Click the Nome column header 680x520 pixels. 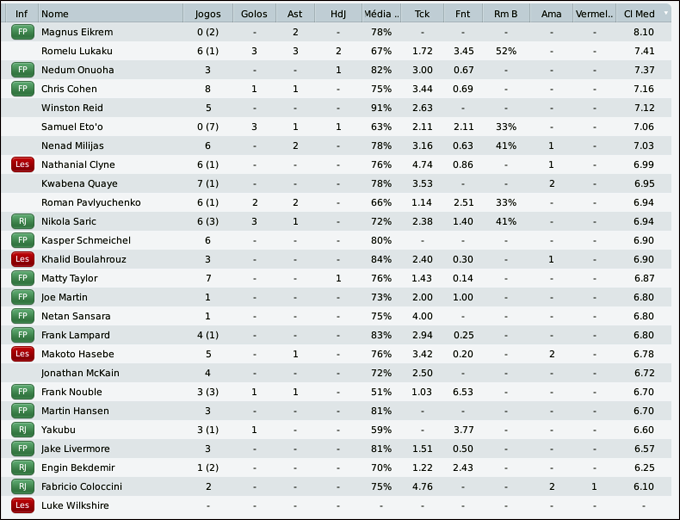pyautogui.click(x=110, y=14)
